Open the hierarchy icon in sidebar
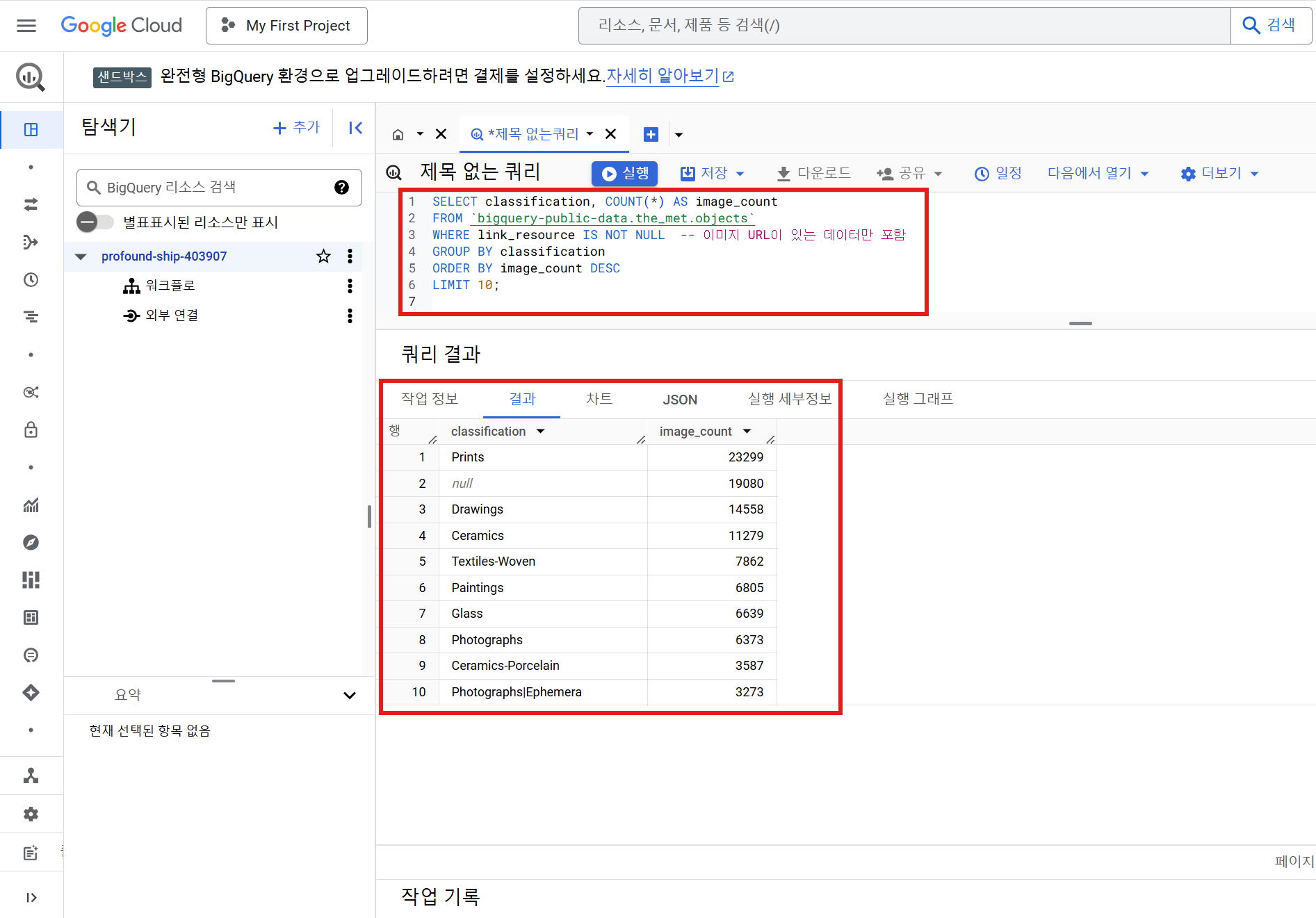The width and height of the screenshot is (1316, 918). [31, 776]
